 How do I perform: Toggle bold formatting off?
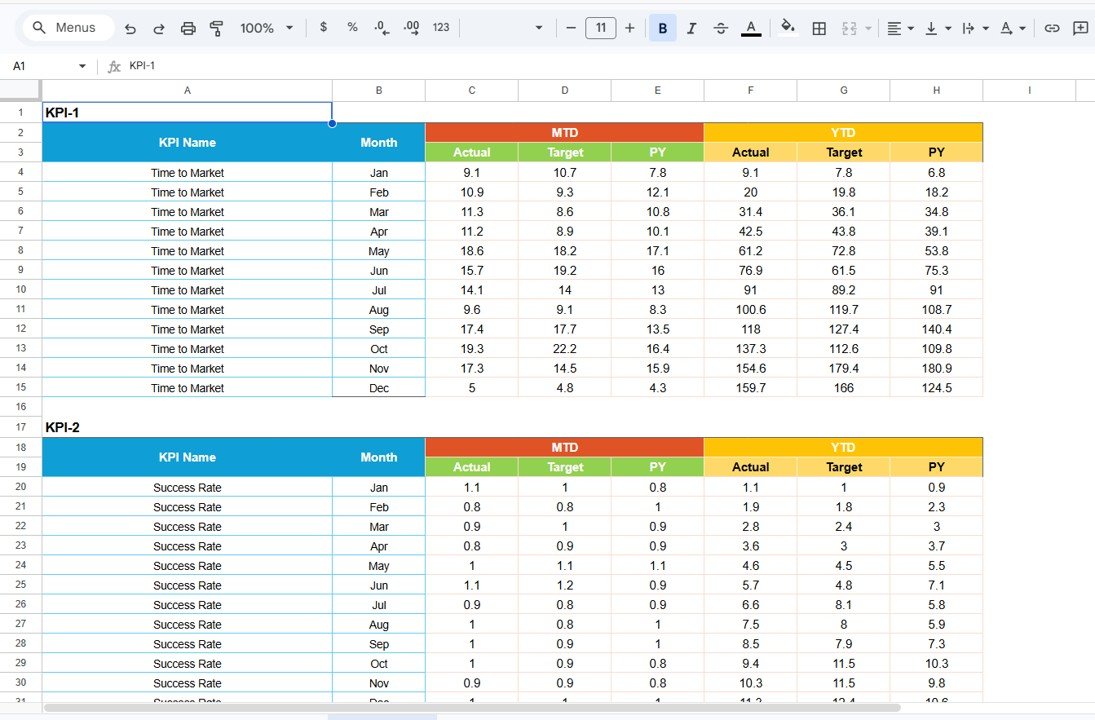click(x=662, y=27)
